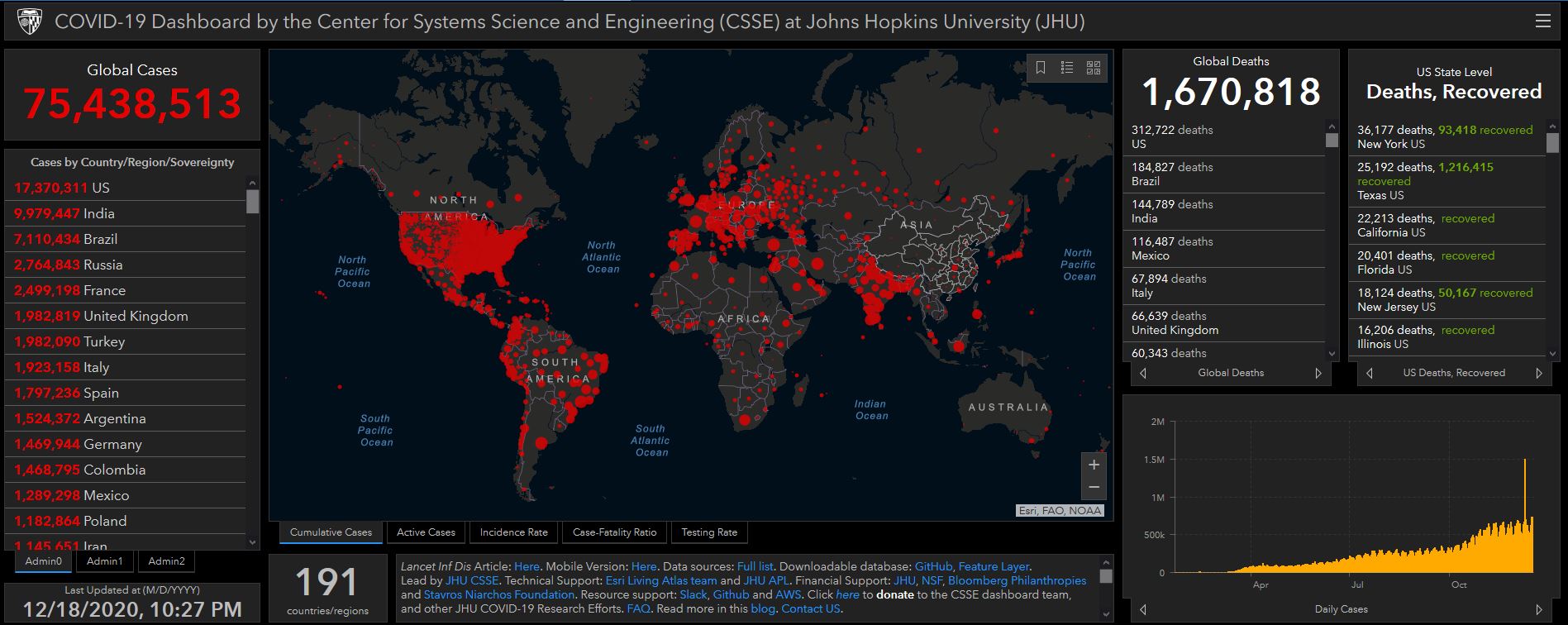Open the GitHub downloadable database link
This screenshot has height=625, width=1568.
[933, 567]
